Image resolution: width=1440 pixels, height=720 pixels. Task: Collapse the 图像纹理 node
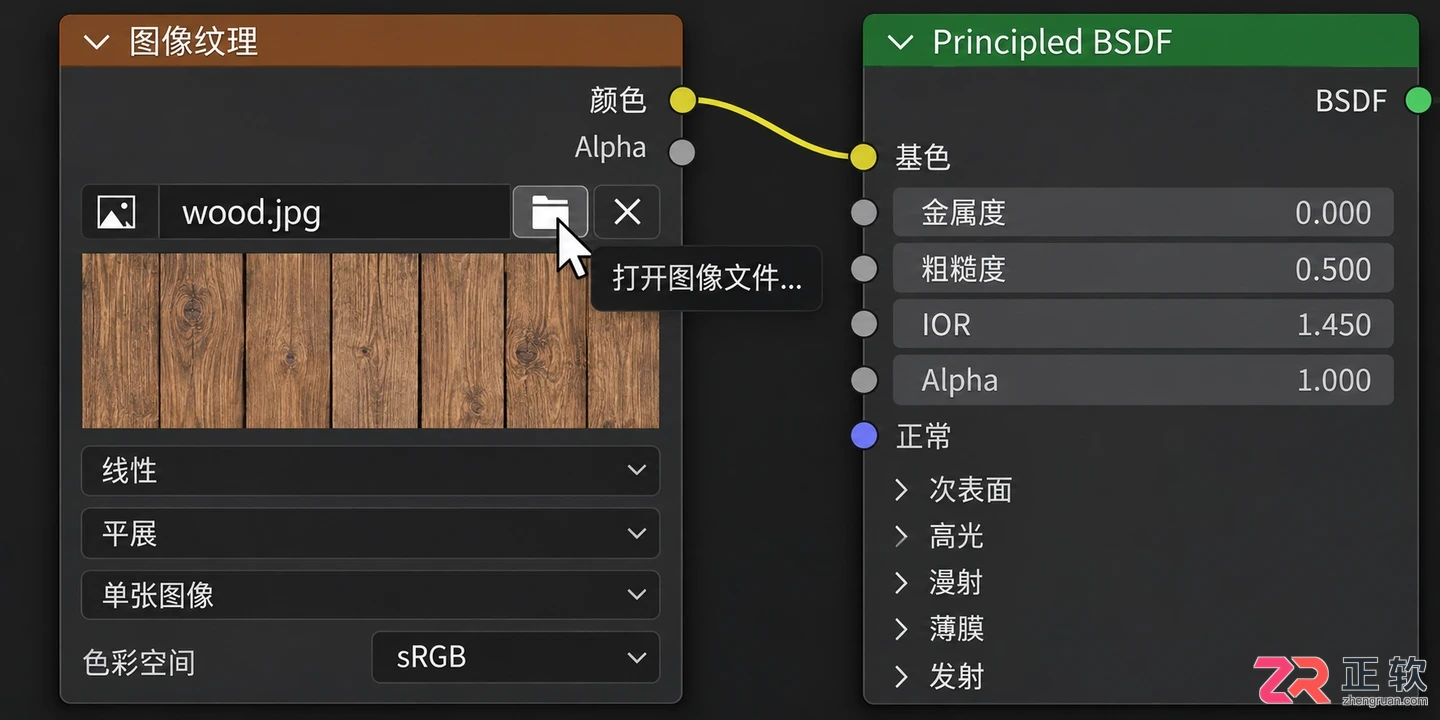pos(96,42)
